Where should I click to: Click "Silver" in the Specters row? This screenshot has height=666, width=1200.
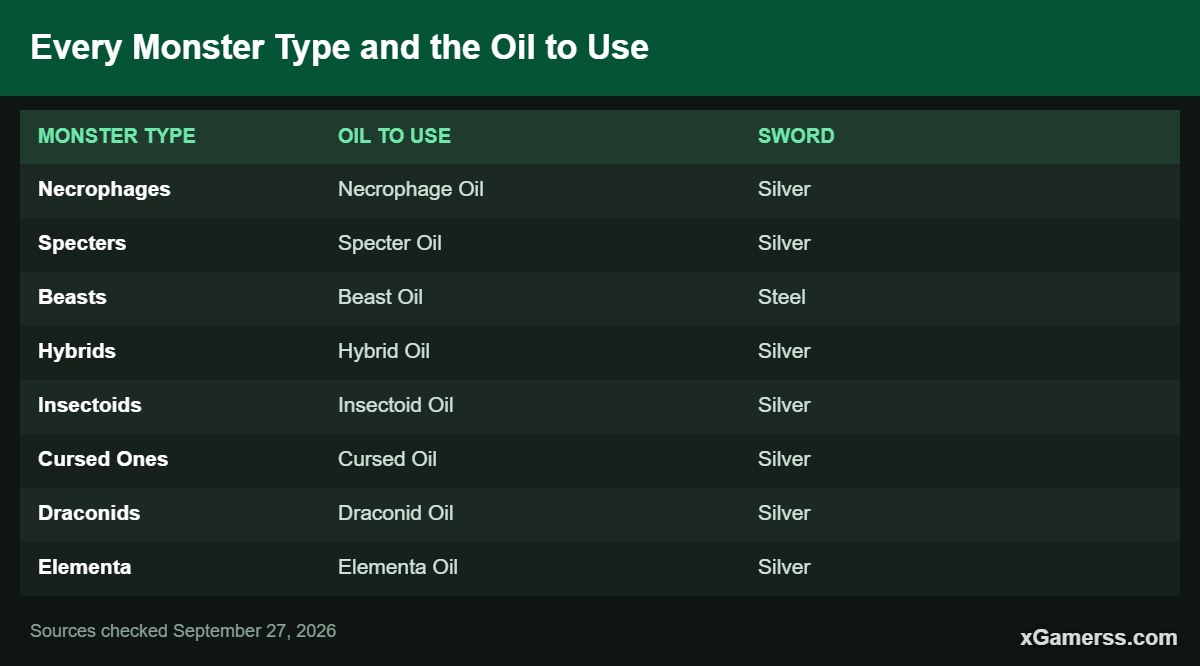click(x=784, y=243)
